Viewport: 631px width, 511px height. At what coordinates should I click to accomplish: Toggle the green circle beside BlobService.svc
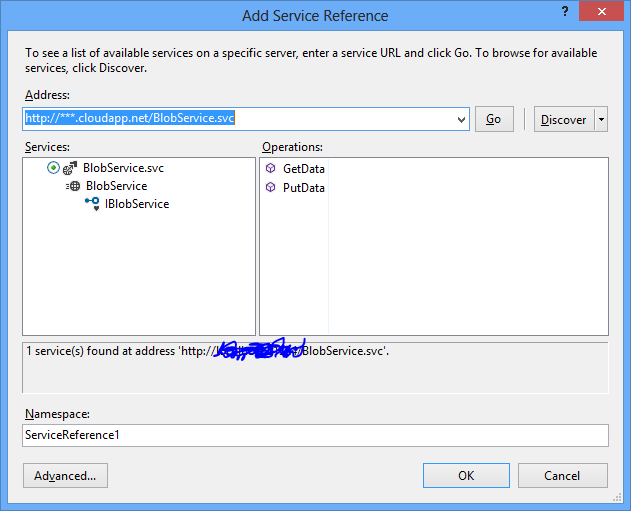[x=53, y=168]
